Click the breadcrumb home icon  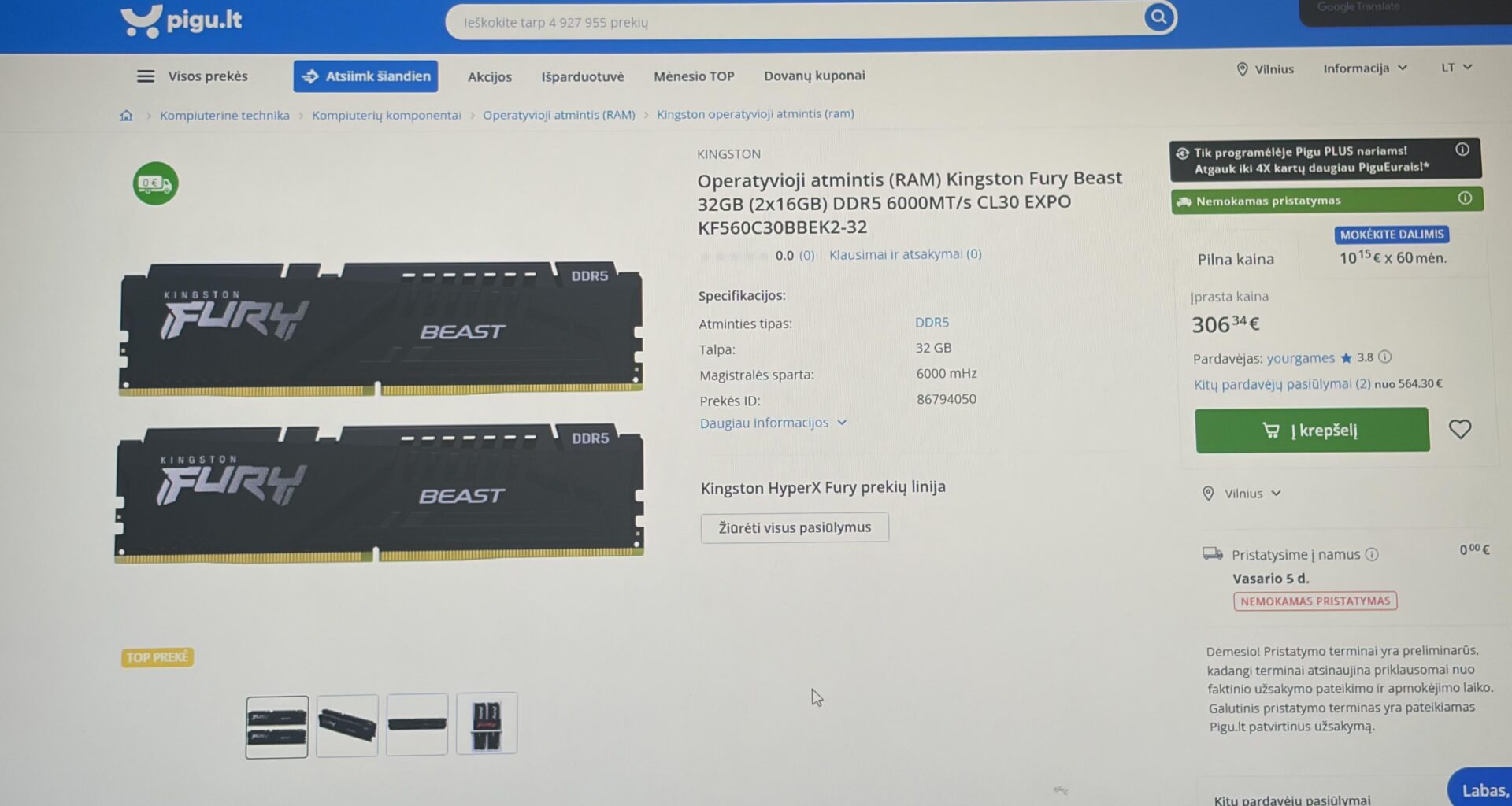pos(126,116)
